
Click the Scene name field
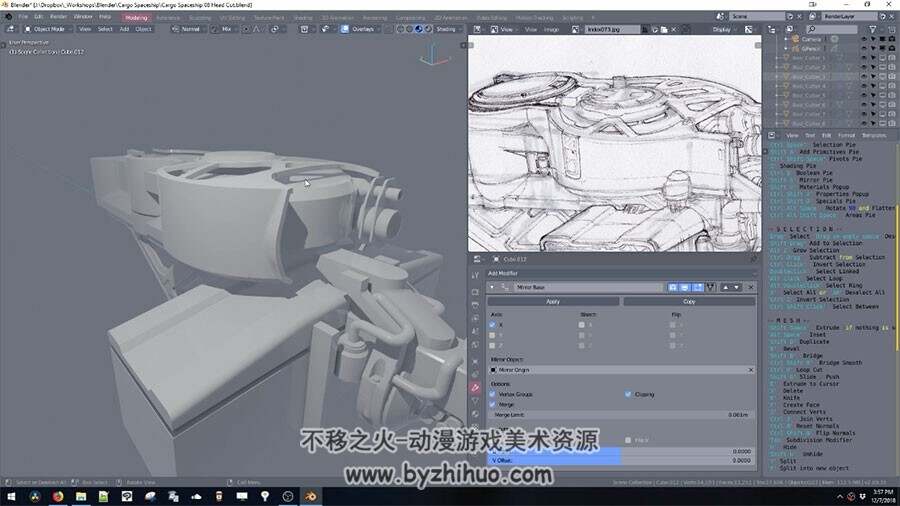pos(758,17)
